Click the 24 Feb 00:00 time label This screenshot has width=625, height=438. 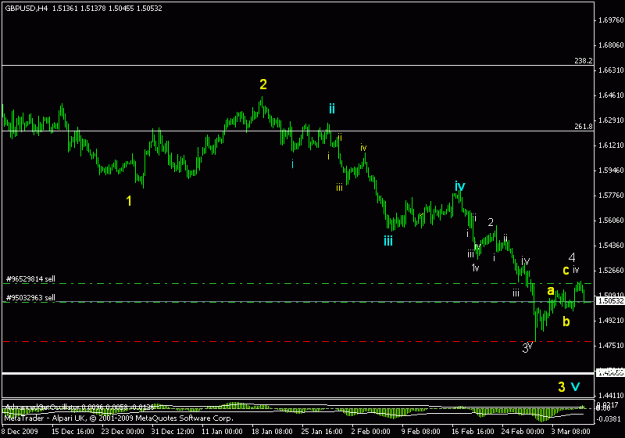[523, 432]
